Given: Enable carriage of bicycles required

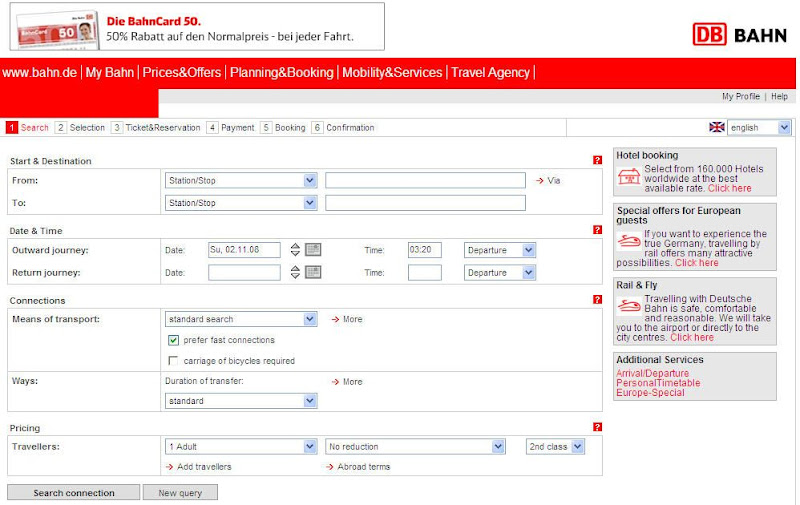Looking at the screenshot, I should 173,361.
